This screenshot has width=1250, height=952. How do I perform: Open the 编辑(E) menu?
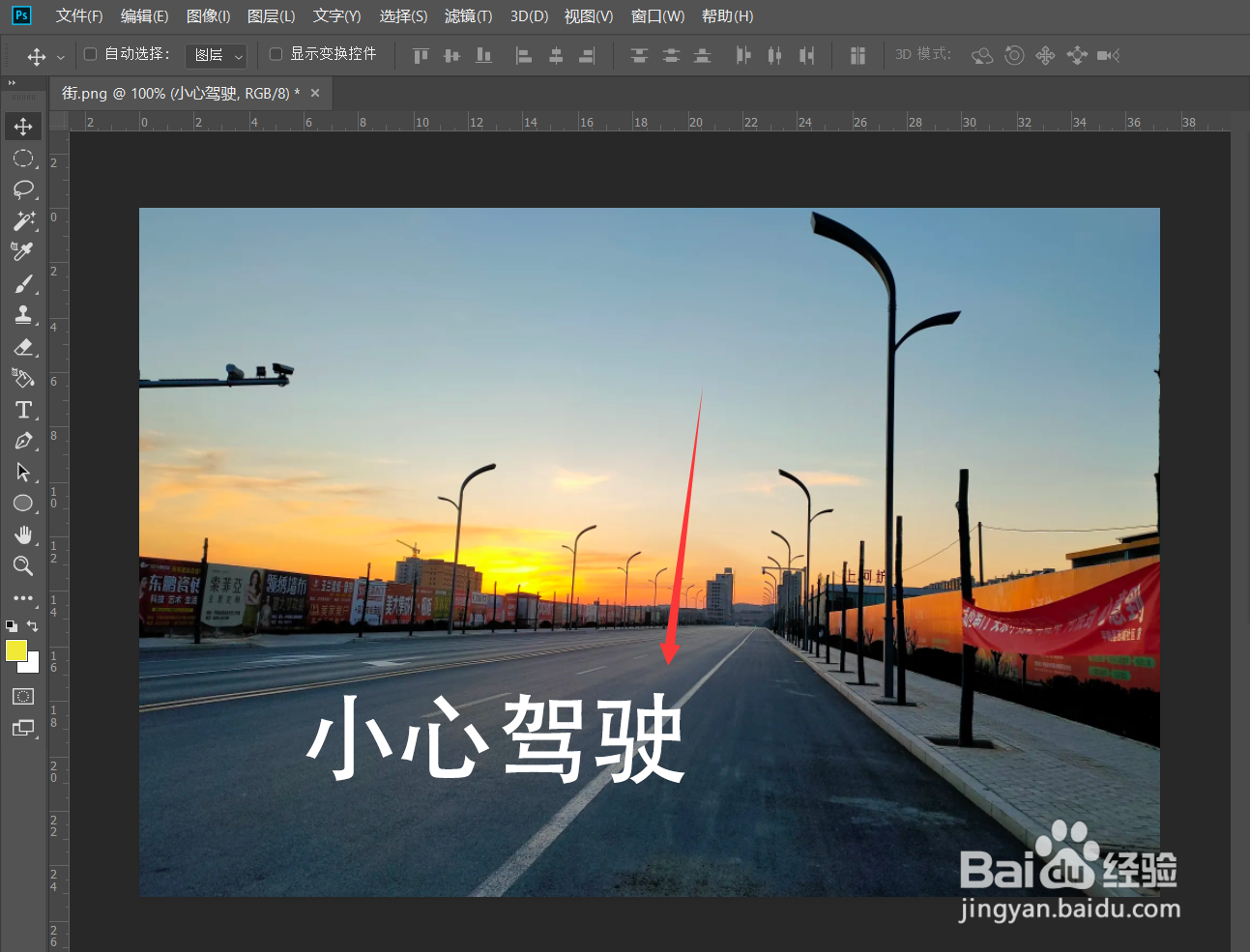point(144,16)
